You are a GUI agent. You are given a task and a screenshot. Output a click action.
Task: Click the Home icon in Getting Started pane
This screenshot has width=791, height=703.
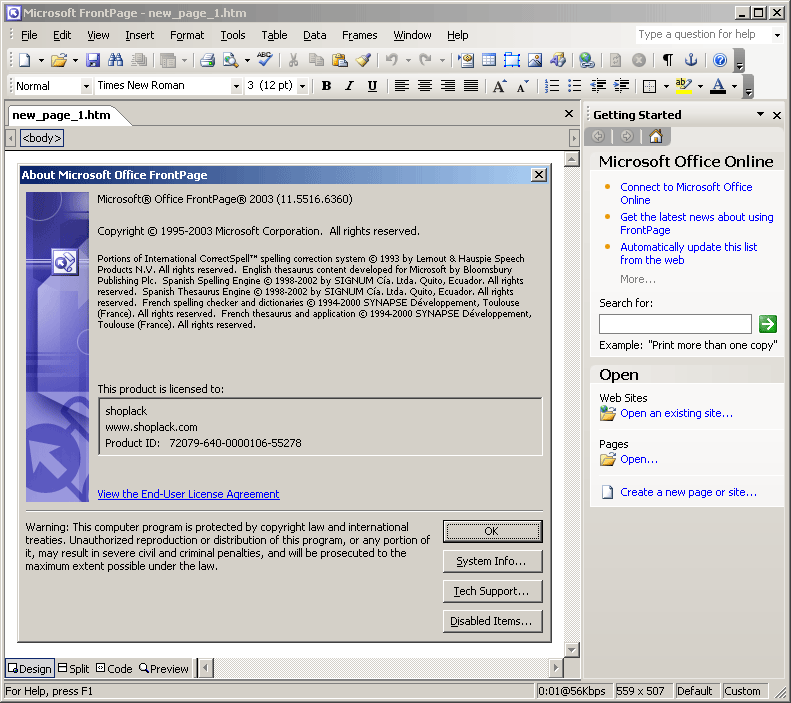pos(656,136)
